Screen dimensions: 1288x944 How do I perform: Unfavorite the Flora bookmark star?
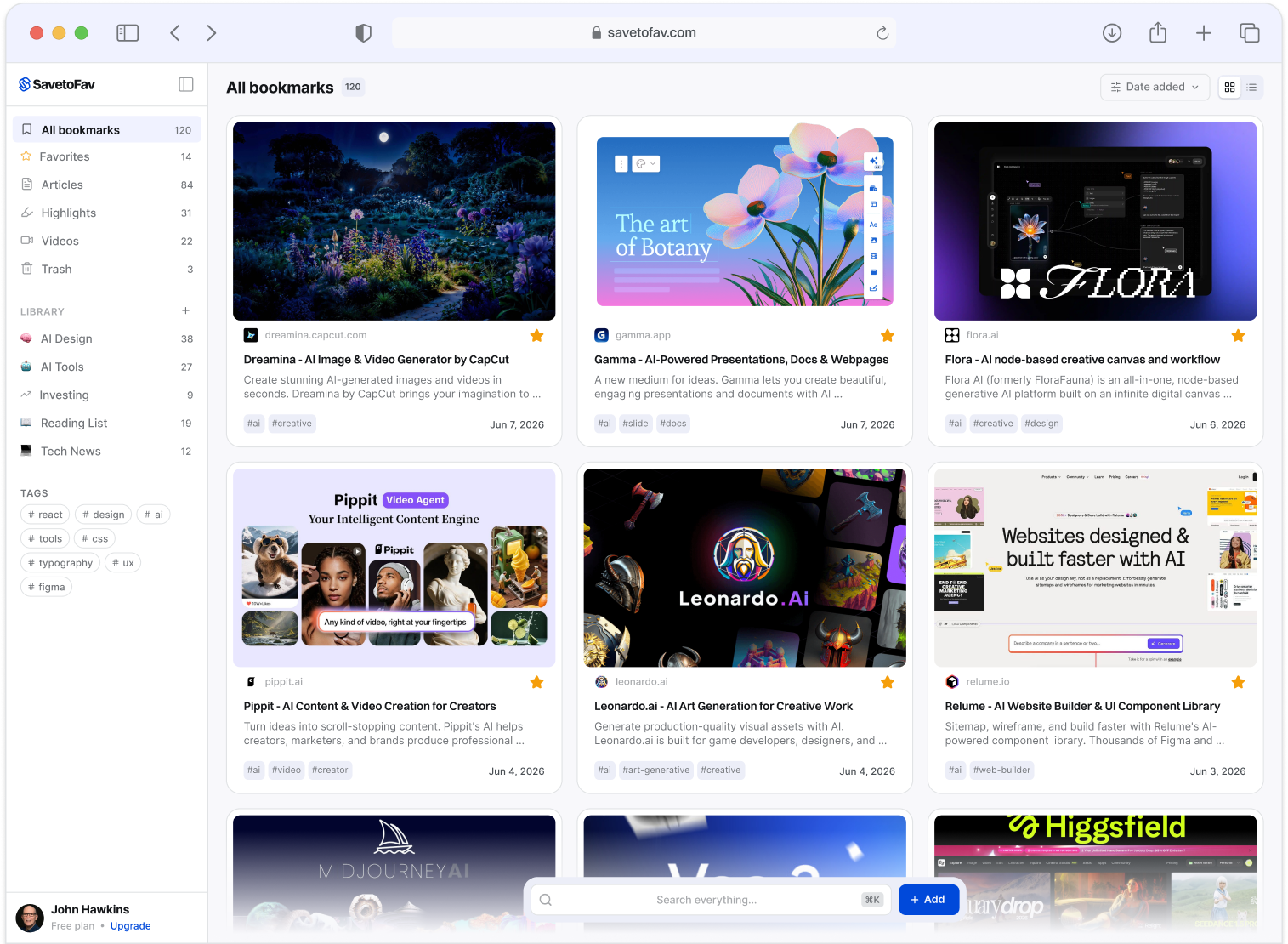click(1239, 335)
